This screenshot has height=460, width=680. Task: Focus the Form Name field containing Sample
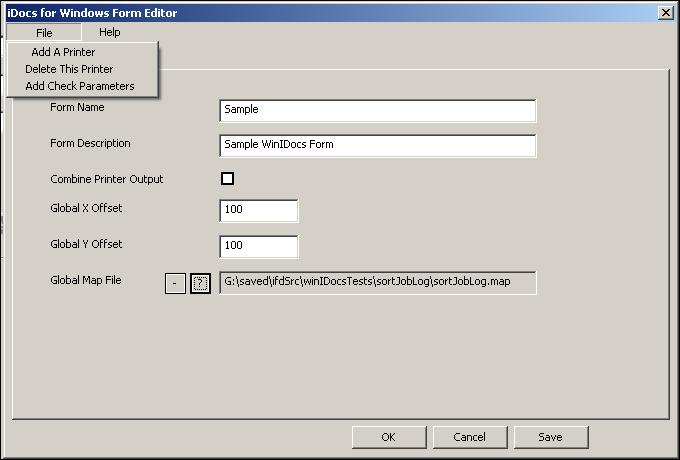[x=378, y=111]
